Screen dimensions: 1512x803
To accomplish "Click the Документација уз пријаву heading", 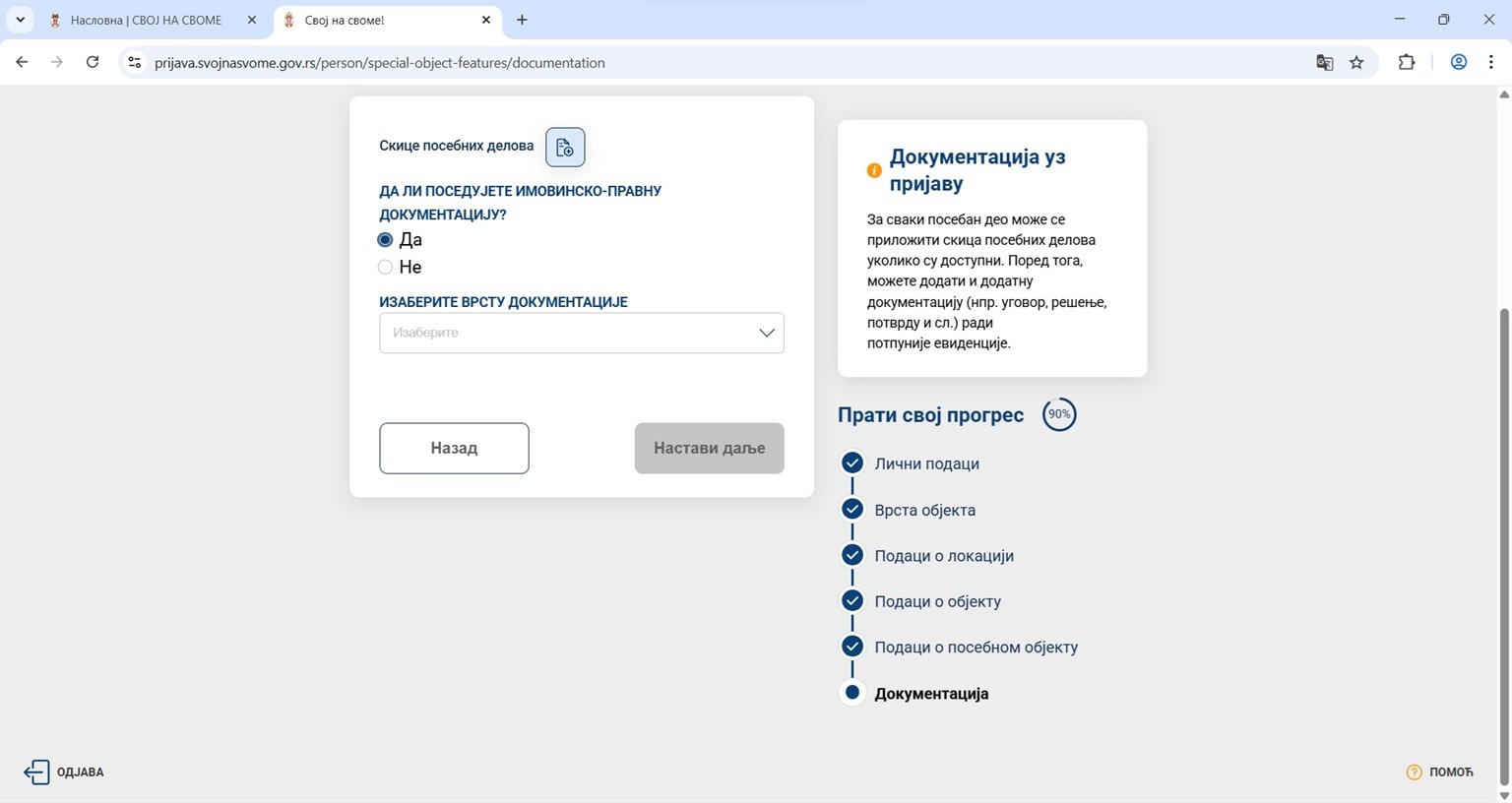I will tap(977, 170).
